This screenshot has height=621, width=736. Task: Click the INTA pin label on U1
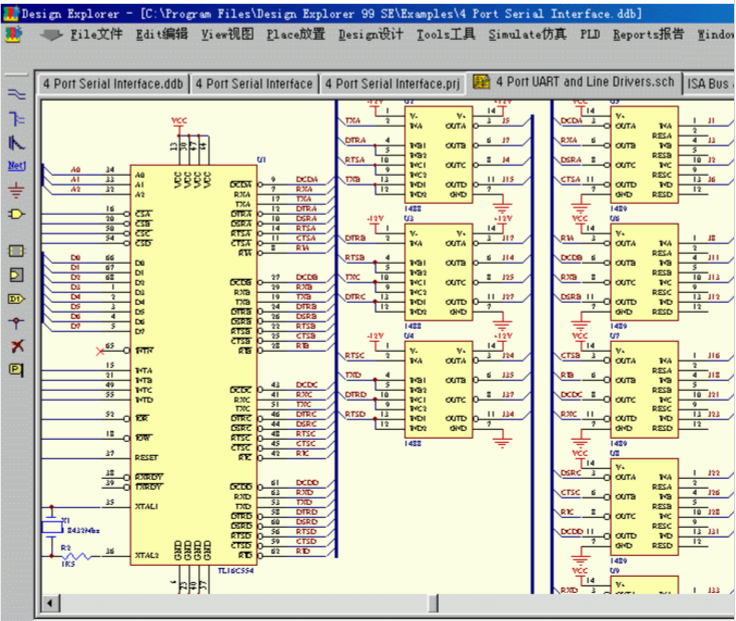point(144,370)
